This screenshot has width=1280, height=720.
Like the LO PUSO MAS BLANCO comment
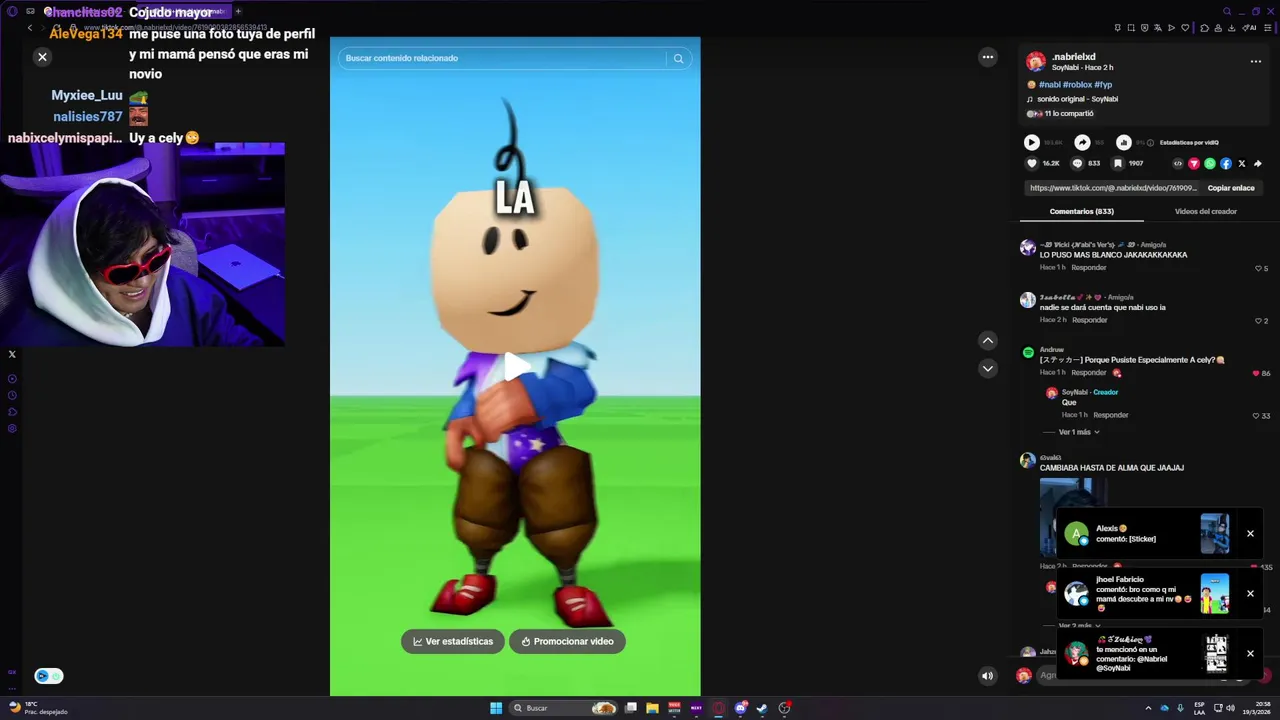[1259, 268]
